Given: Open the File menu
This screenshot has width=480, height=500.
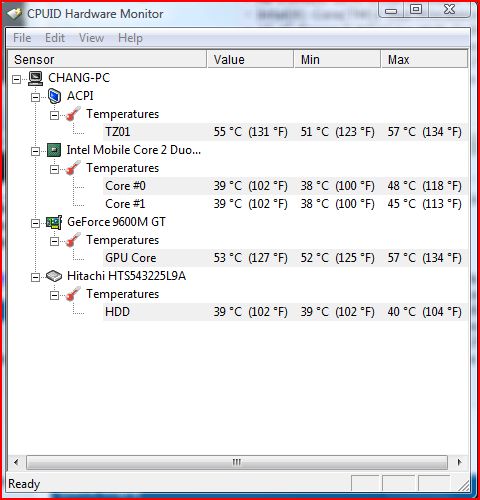Looking at the screenshot, I should coord(22,38).
